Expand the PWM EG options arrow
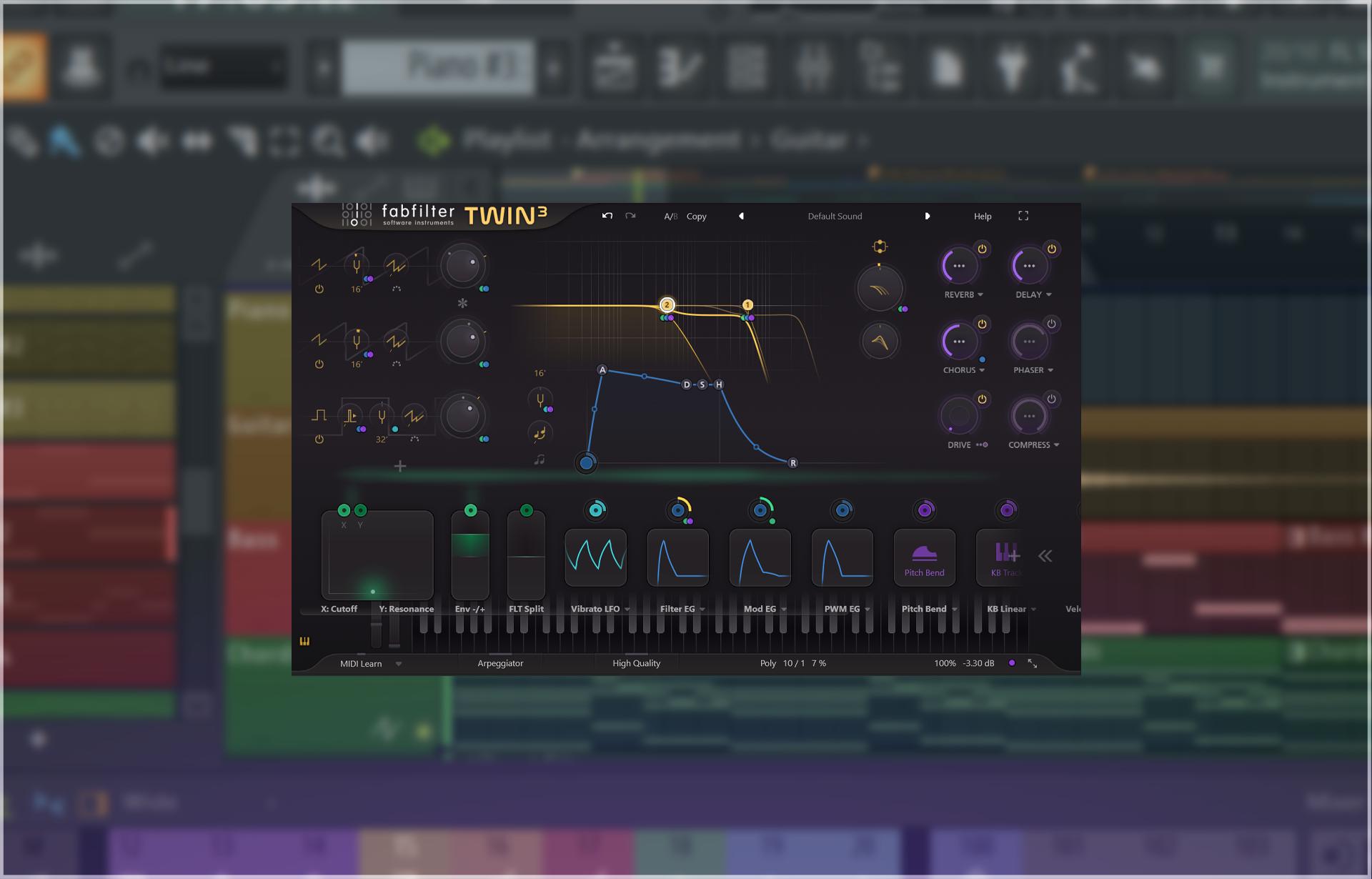The height and width of the screenshot is (879, 1372). 868,610
